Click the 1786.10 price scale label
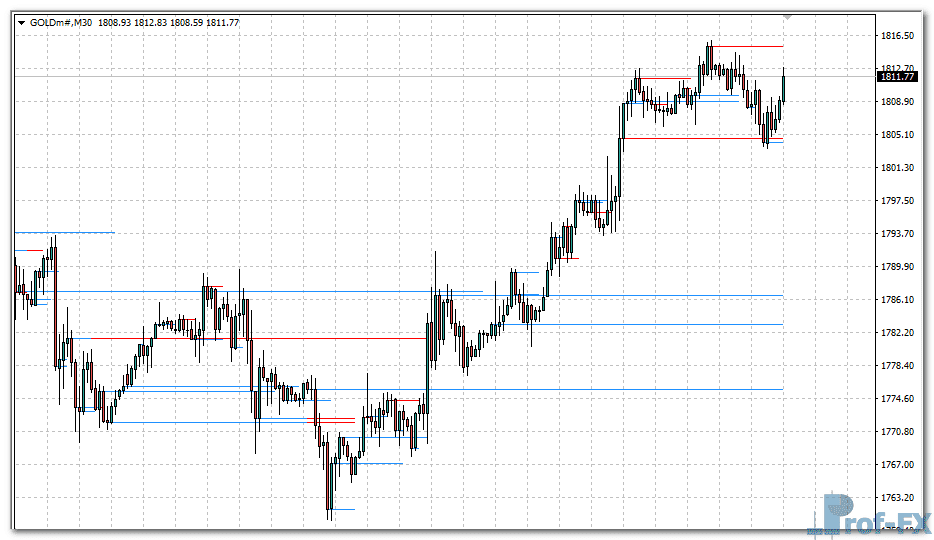934x540 pixels. point(898,299)
